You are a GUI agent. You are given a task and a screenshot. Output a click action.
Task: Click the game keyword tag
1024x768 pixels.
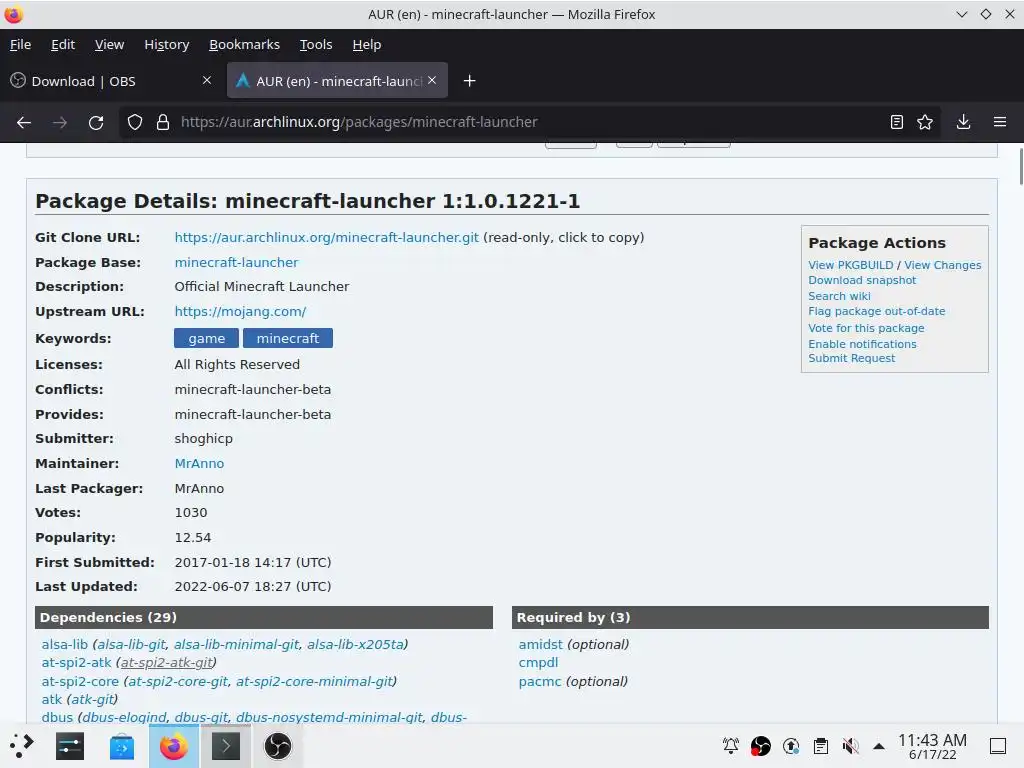[x=206, y=338]
